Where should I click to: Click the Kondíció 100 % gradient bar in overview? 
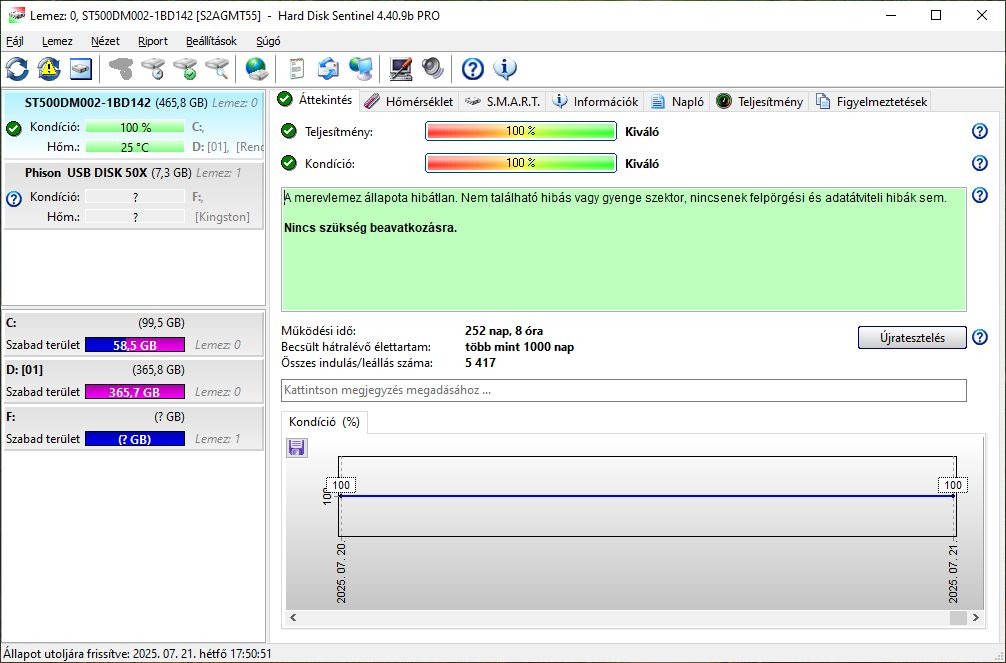(520, 163)
